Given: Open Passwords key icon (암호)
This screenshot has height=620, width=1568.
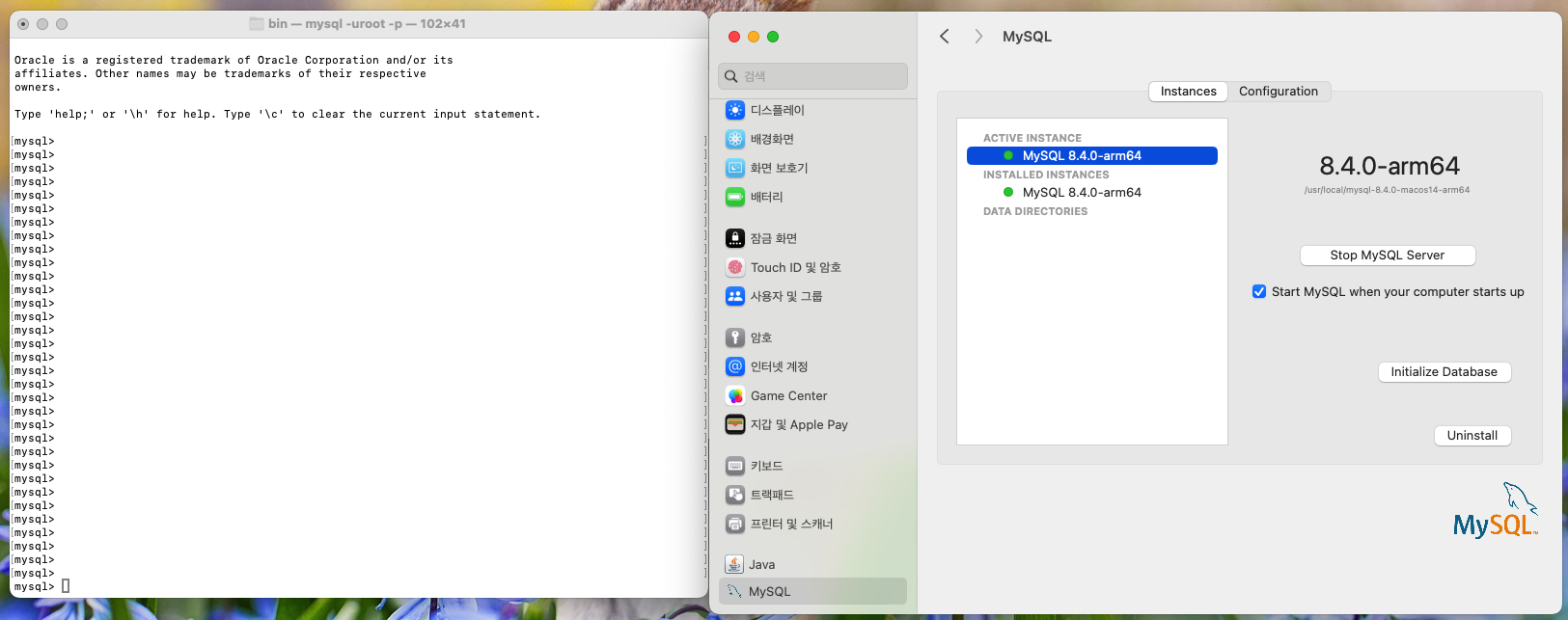Looking at the screenshot, I should click(735, 337).
